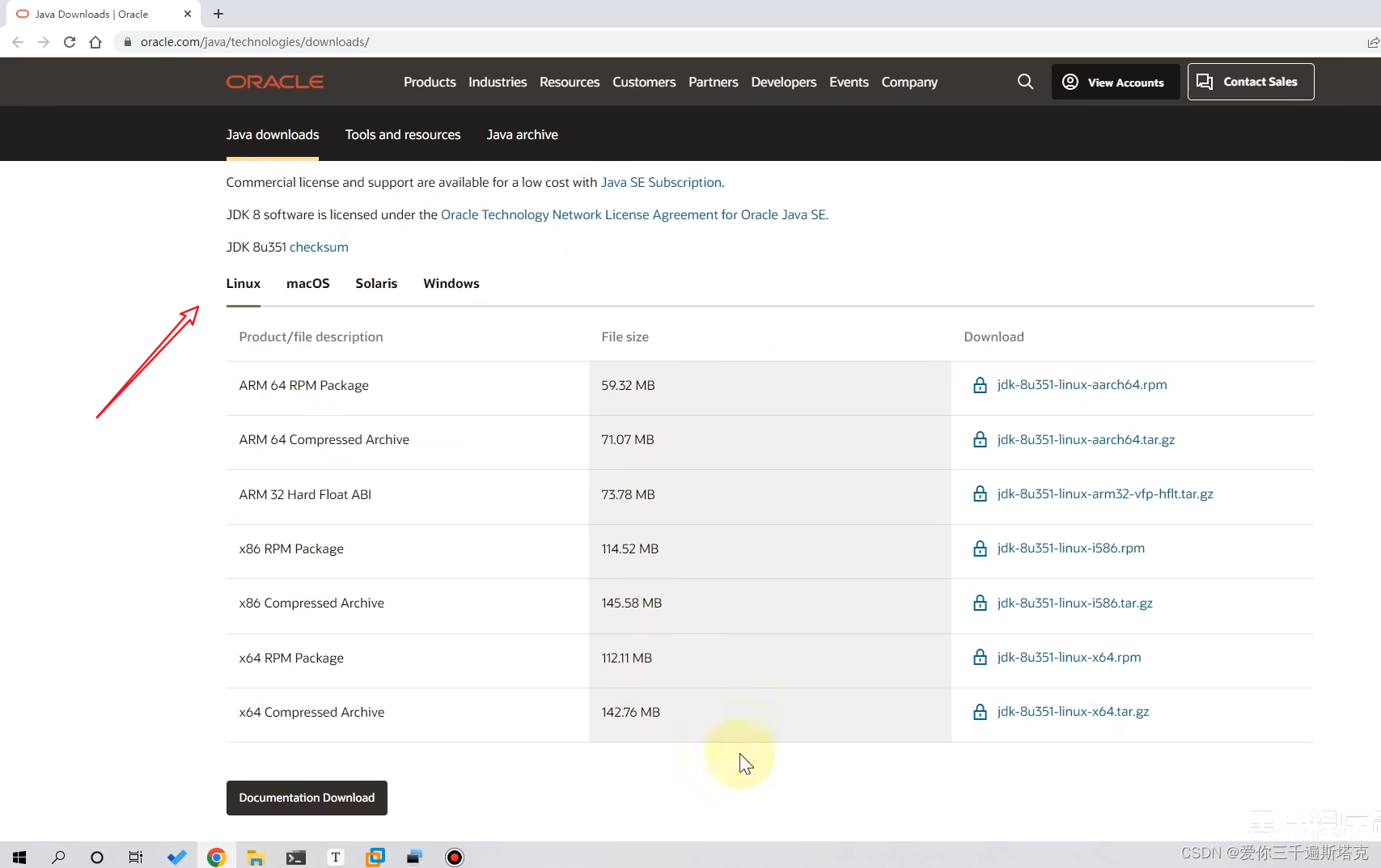1381x868 pixels.
Task: Open the terminal app on taskbar
Action: (296, 857)
